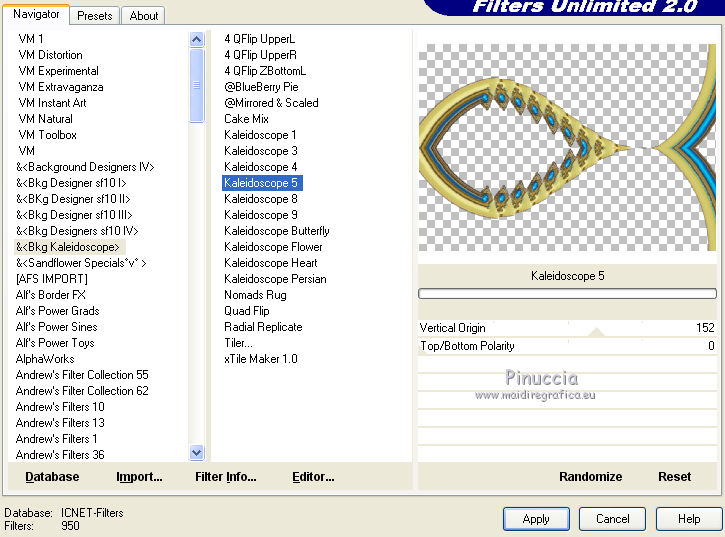Choose Alf's Power Sines category
Image resolution: width=725 pixels, height=537 pixels.
click(56, 327)
